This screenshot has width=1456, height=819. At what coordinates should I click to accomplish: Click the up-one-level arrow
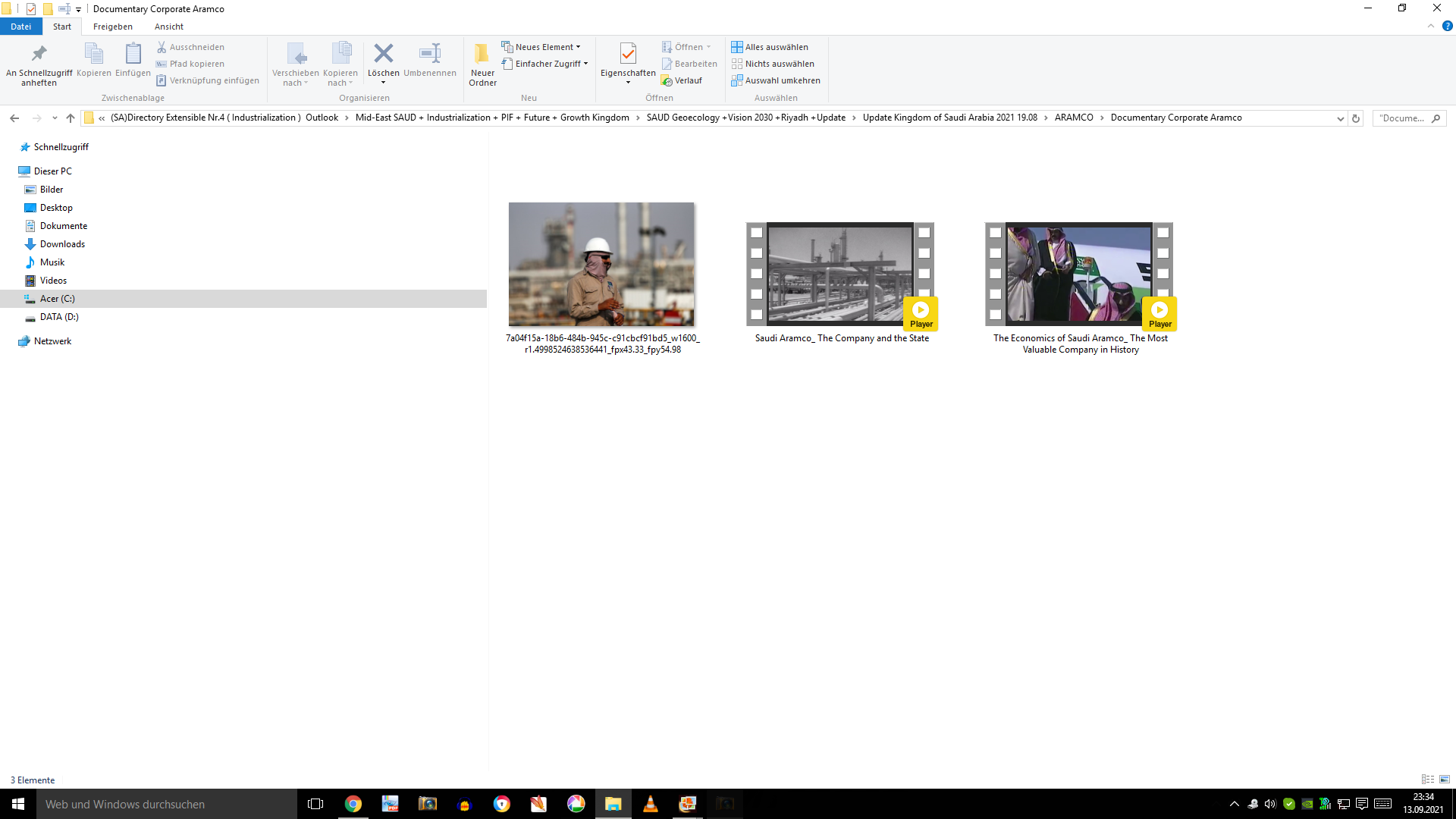(71, 118)
